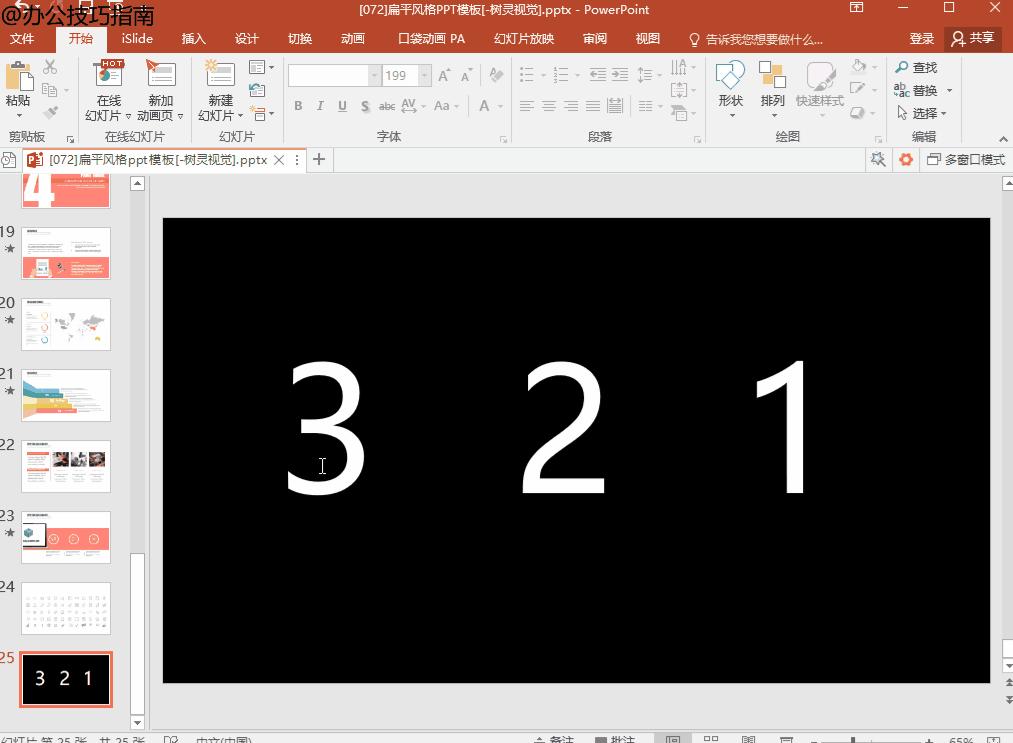Click the online slides (在线幻灯片) icon
The width and height of the screenshot is (1013, 743).
click(x=108, y=76)
